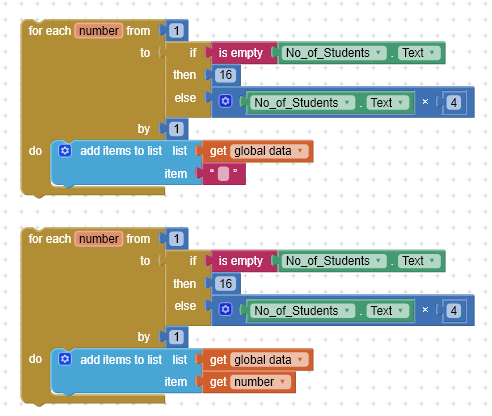Open mutator gear on bottom multiply block
Image resolution: width=492 pixels, height=416 pixels.
pos(225,309)
